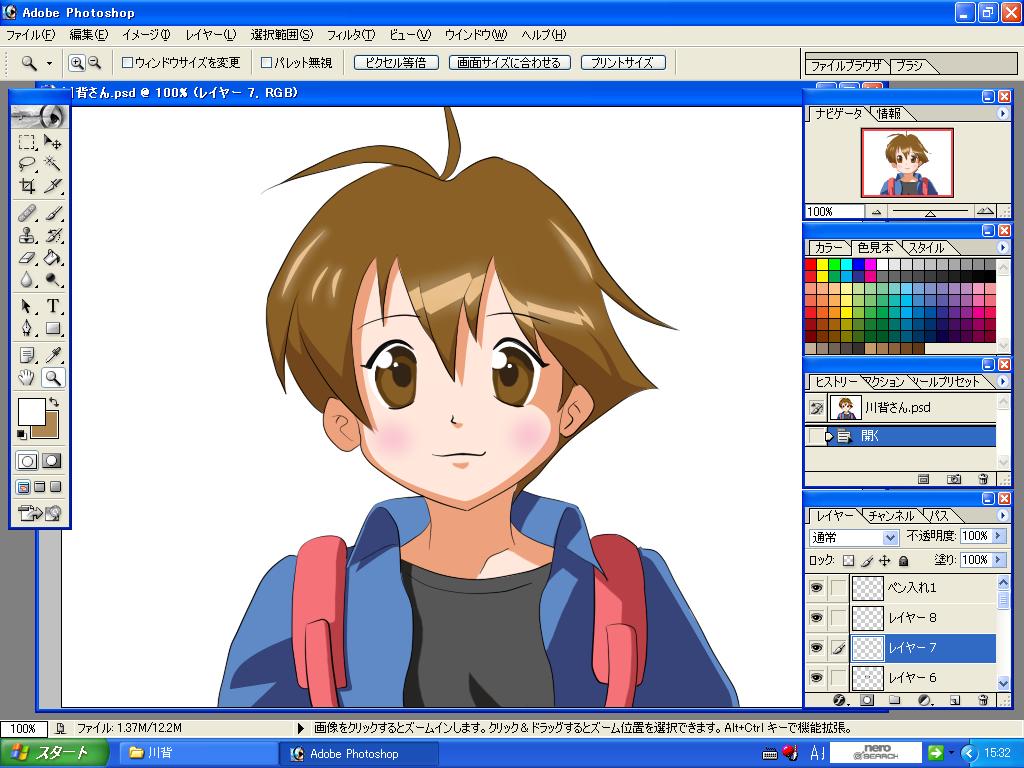Open the 選択範囲 menu
Viewport: 1024px width, 768px height.
tap(281, 35)
